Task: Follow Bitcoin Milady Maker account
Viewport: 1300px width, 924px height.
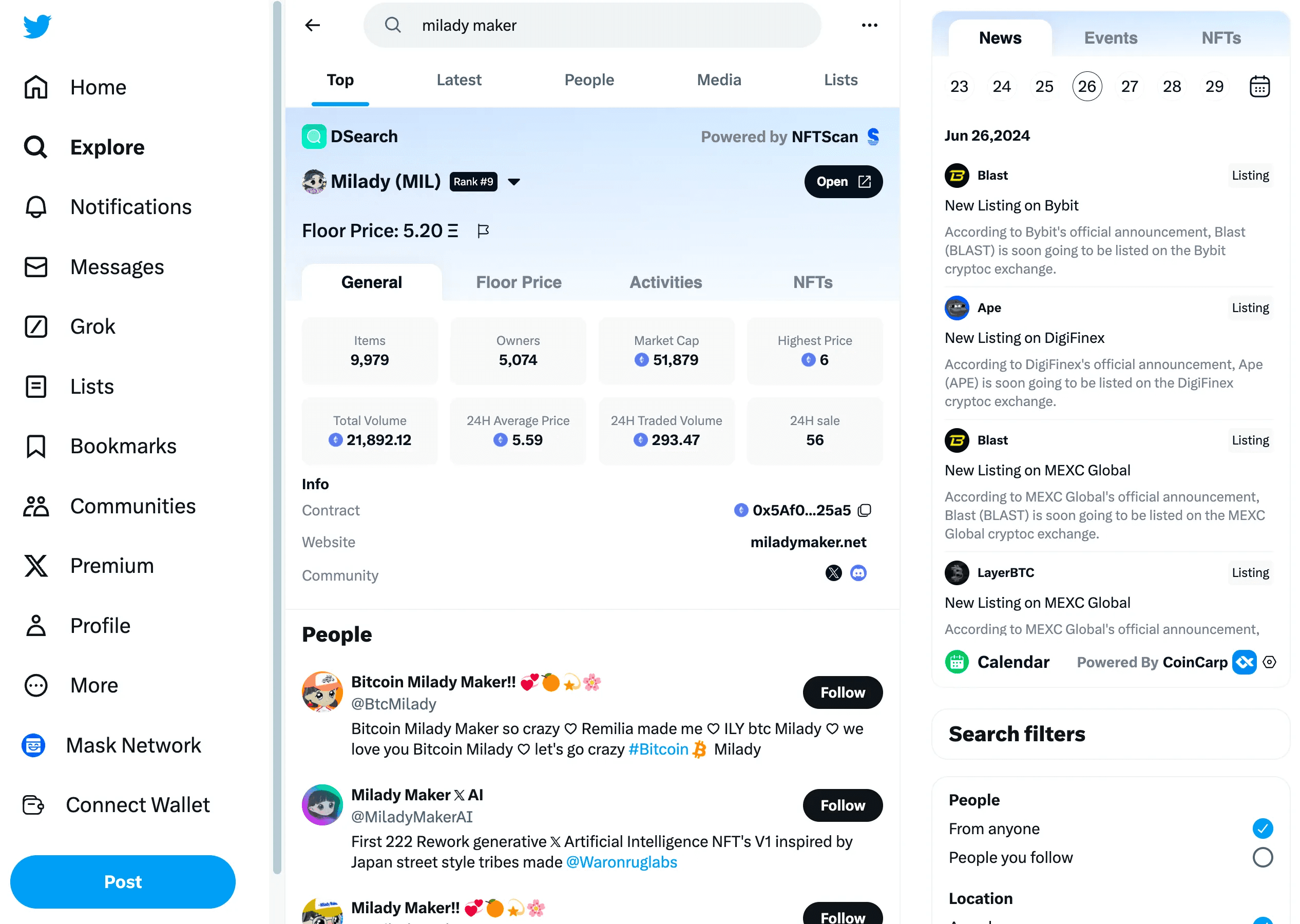Action: pyautogui.click(x=843, y=692)
